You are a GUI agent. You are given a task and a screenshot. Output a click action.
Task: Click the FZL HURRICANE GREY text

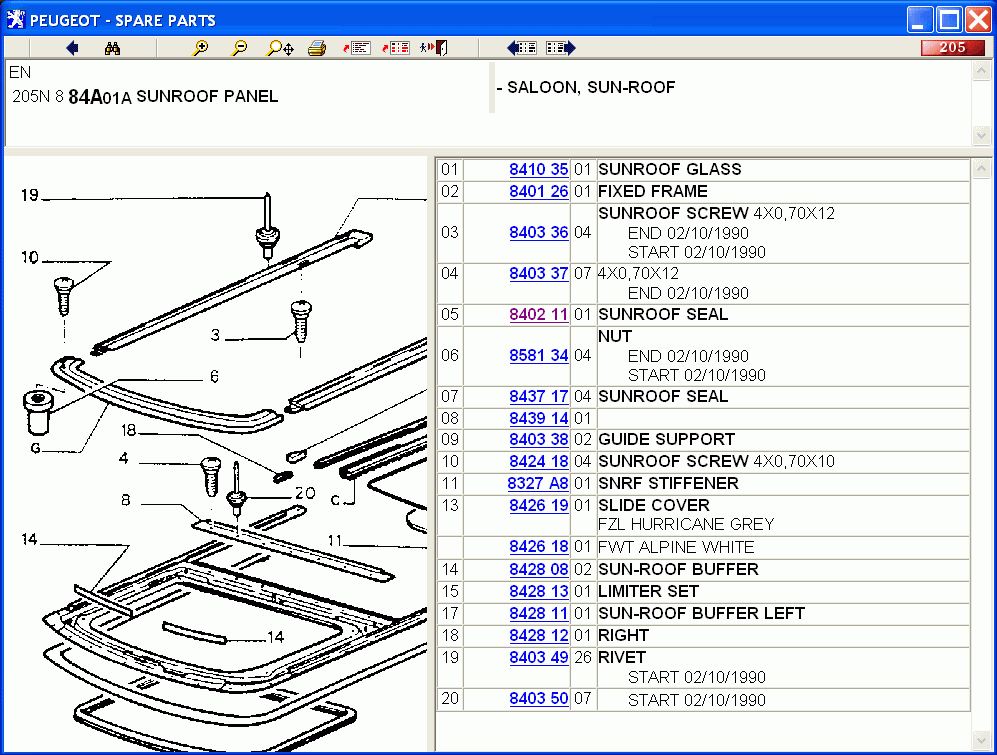tap(686, 524)
